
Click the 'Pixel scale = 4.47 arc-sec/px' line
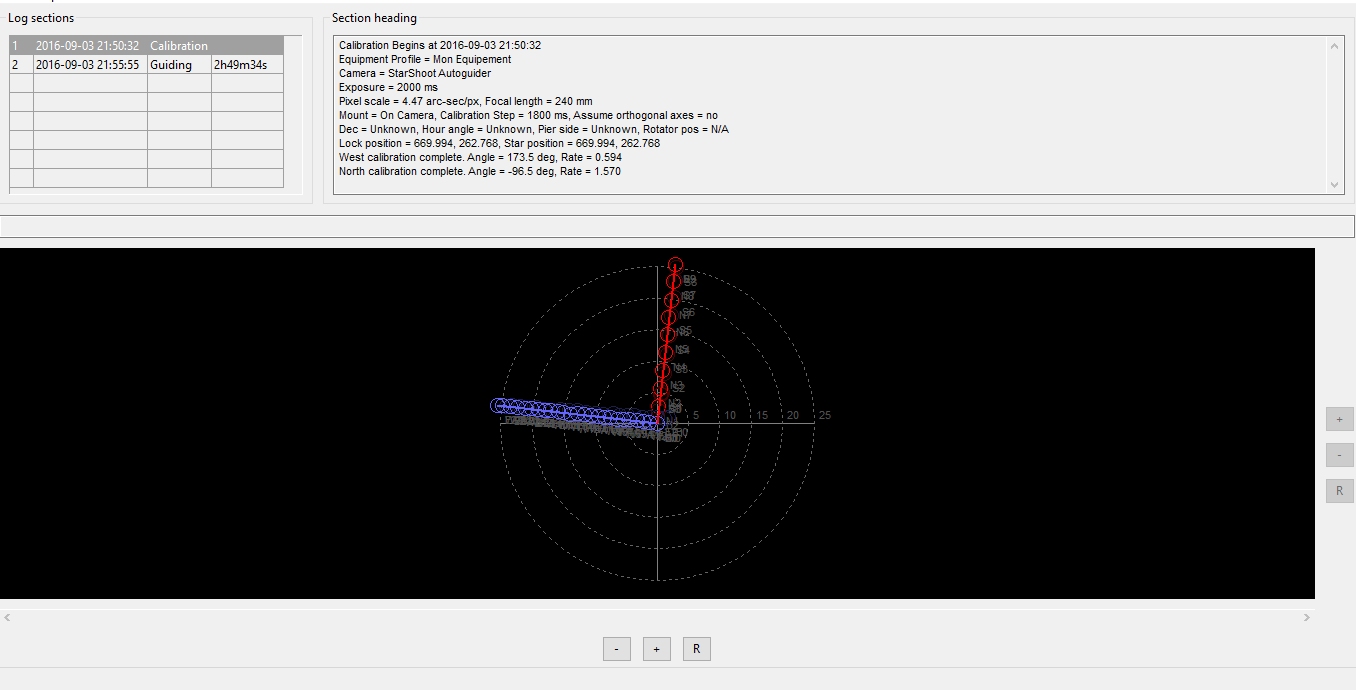pos(466,101)
